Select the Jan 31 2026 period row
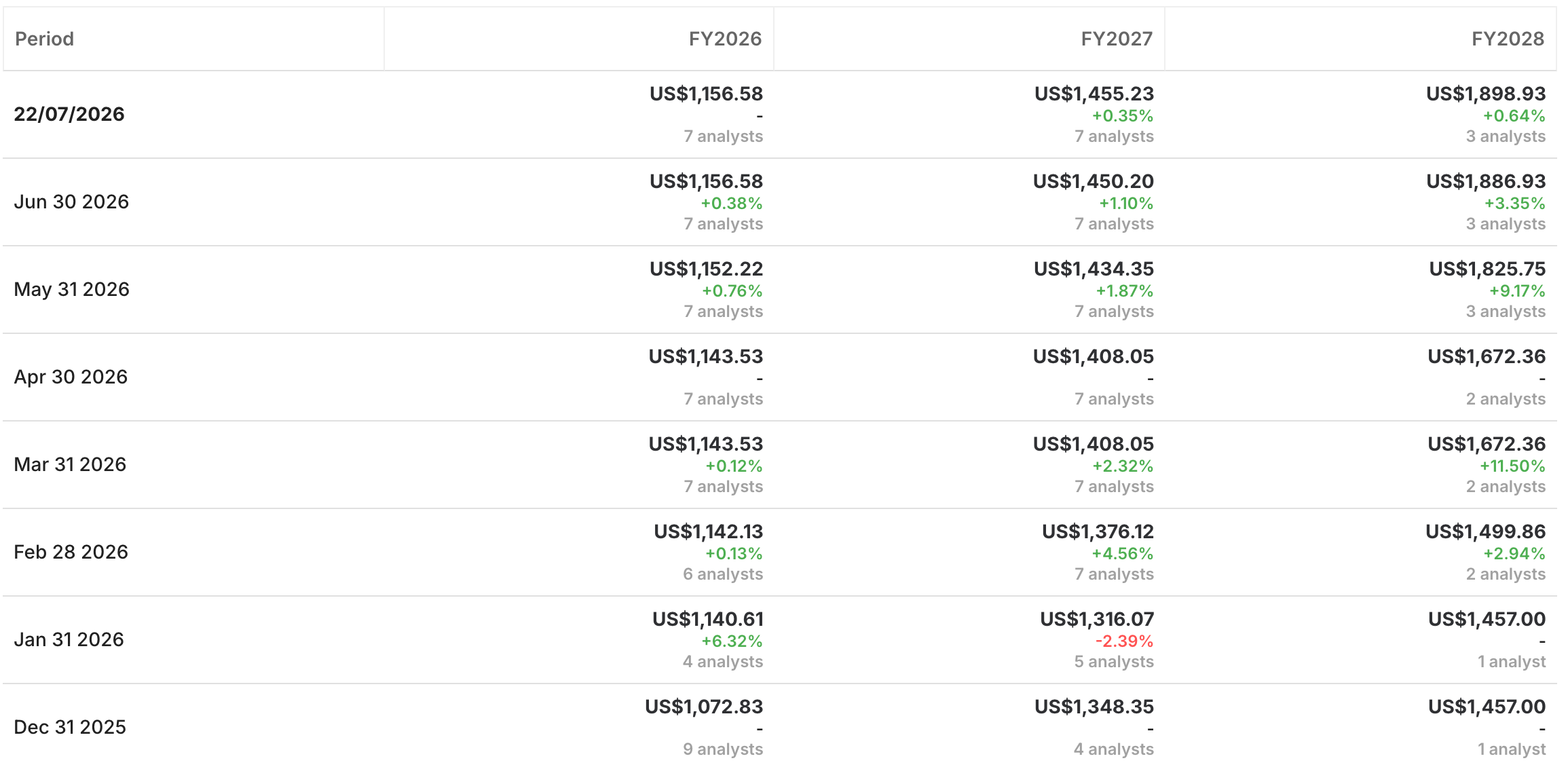 (779, 640)
